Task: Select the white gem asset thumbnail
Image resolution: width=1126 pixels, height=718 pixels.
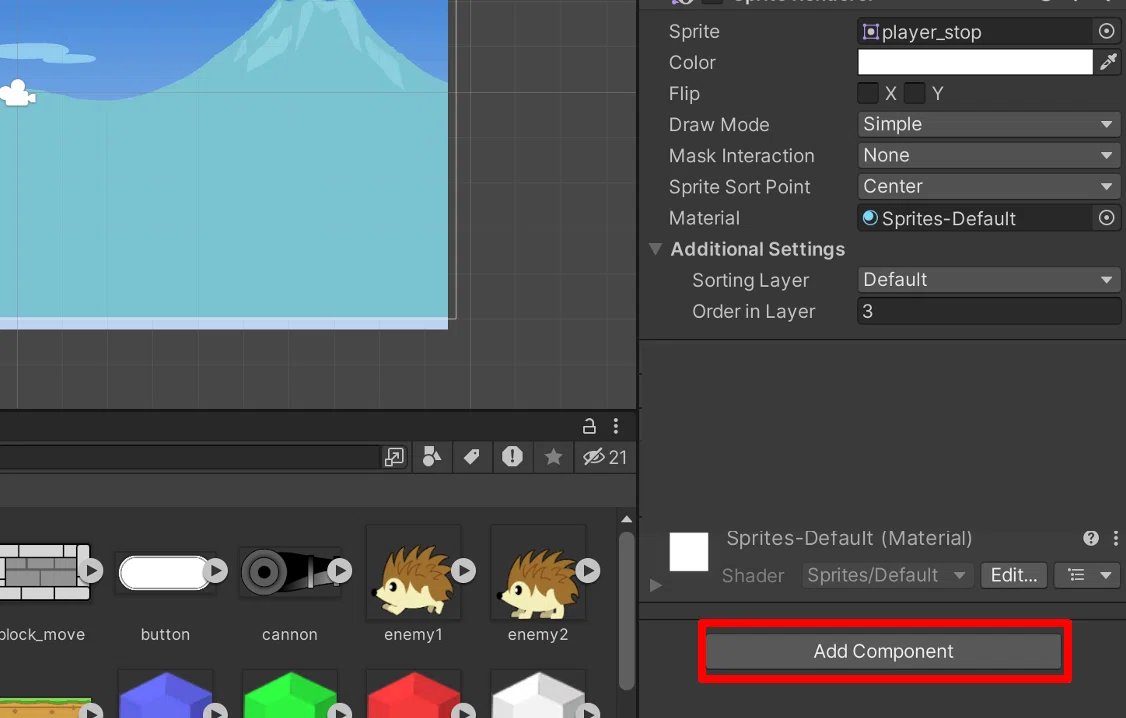Action: pos(538,695)
